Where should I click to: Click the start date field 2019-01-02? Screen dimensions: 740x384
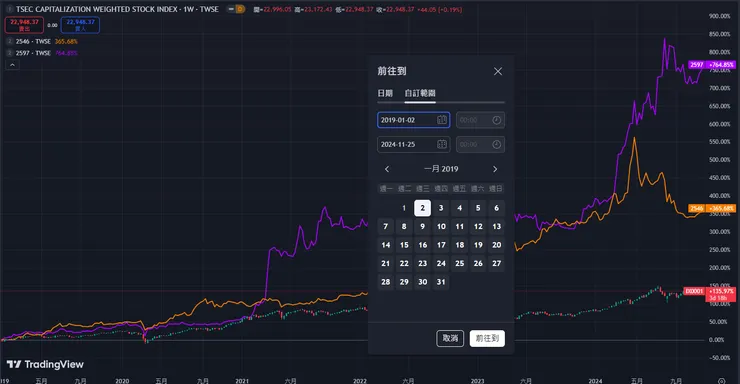[413, 120]
